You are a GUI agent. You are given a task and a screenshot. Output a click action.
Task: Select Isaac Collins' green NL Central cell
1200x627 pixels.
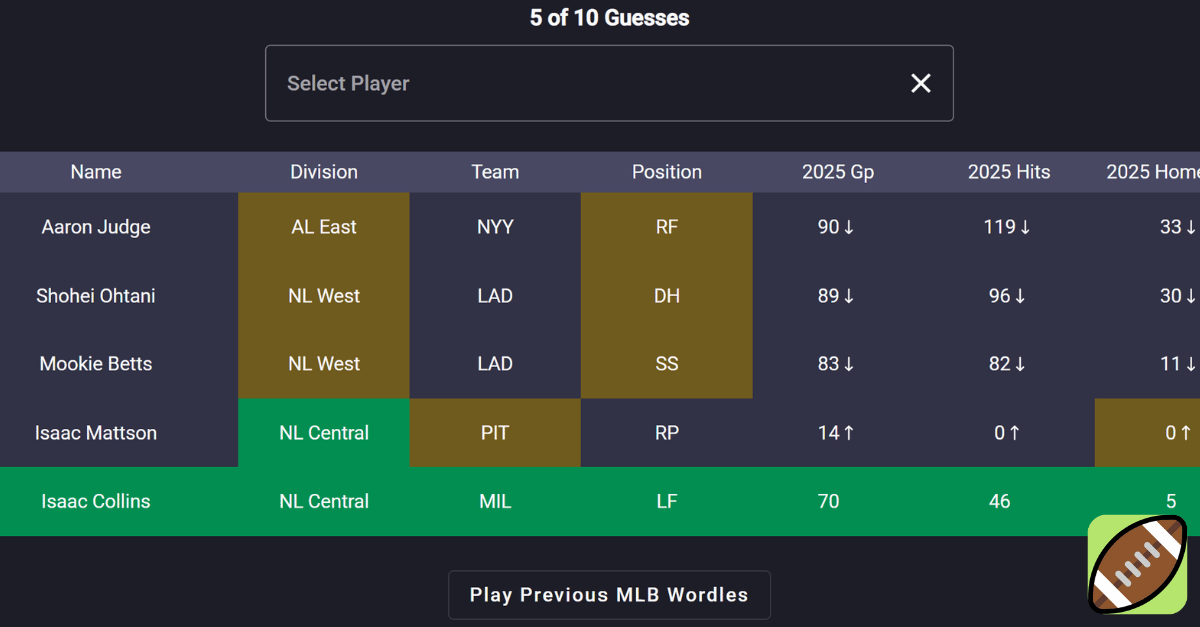(324, 501)
